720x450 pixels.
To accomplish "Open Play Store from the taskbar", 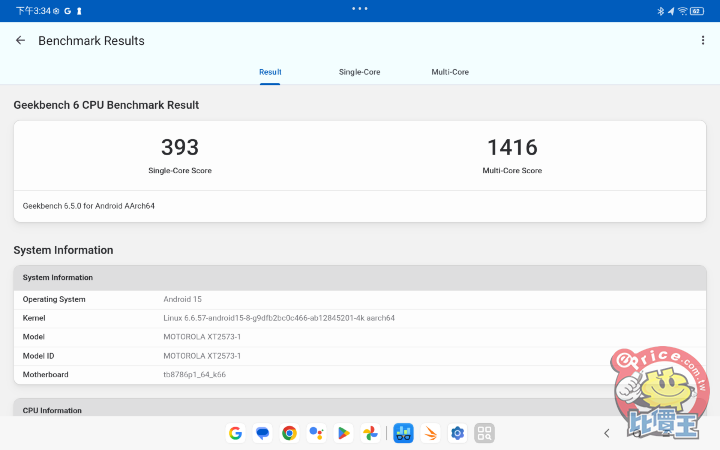I will [x=343, y=433].
